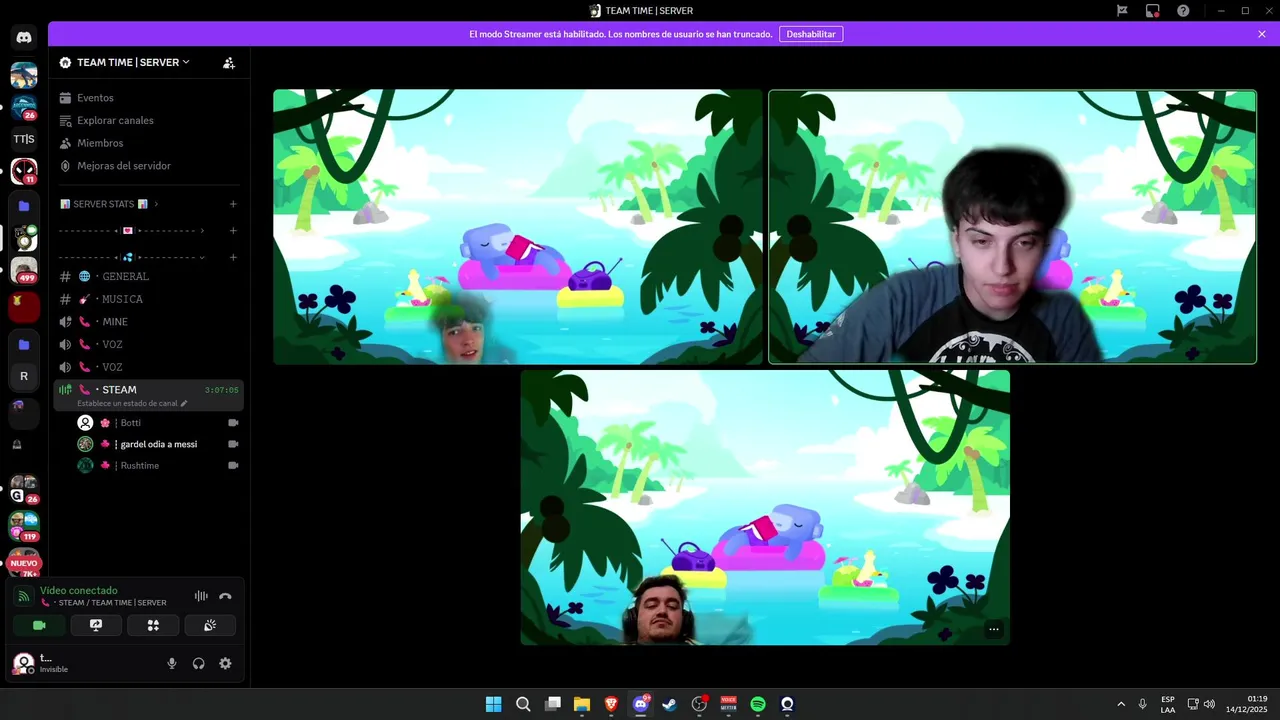Toggle microphone mute
1280x720 pixels.
(172, 663)
